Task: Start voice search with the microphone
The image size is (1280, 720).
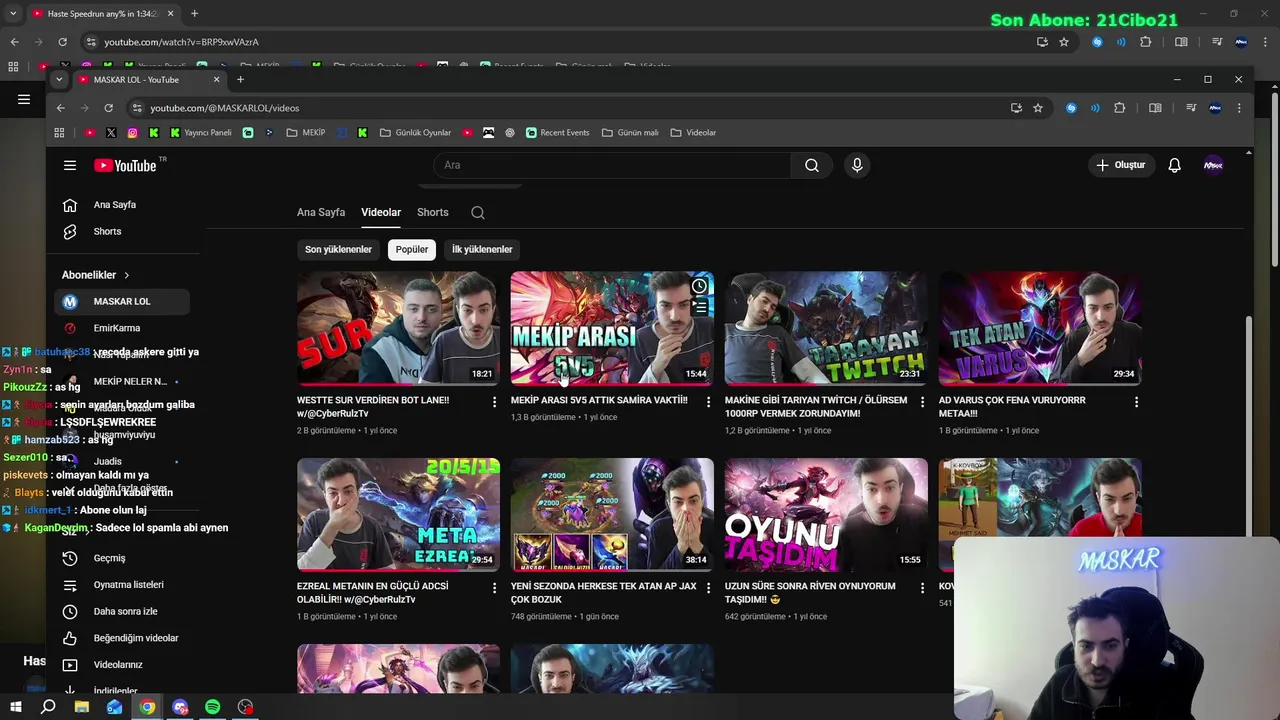Action: [x=857, y=165]
